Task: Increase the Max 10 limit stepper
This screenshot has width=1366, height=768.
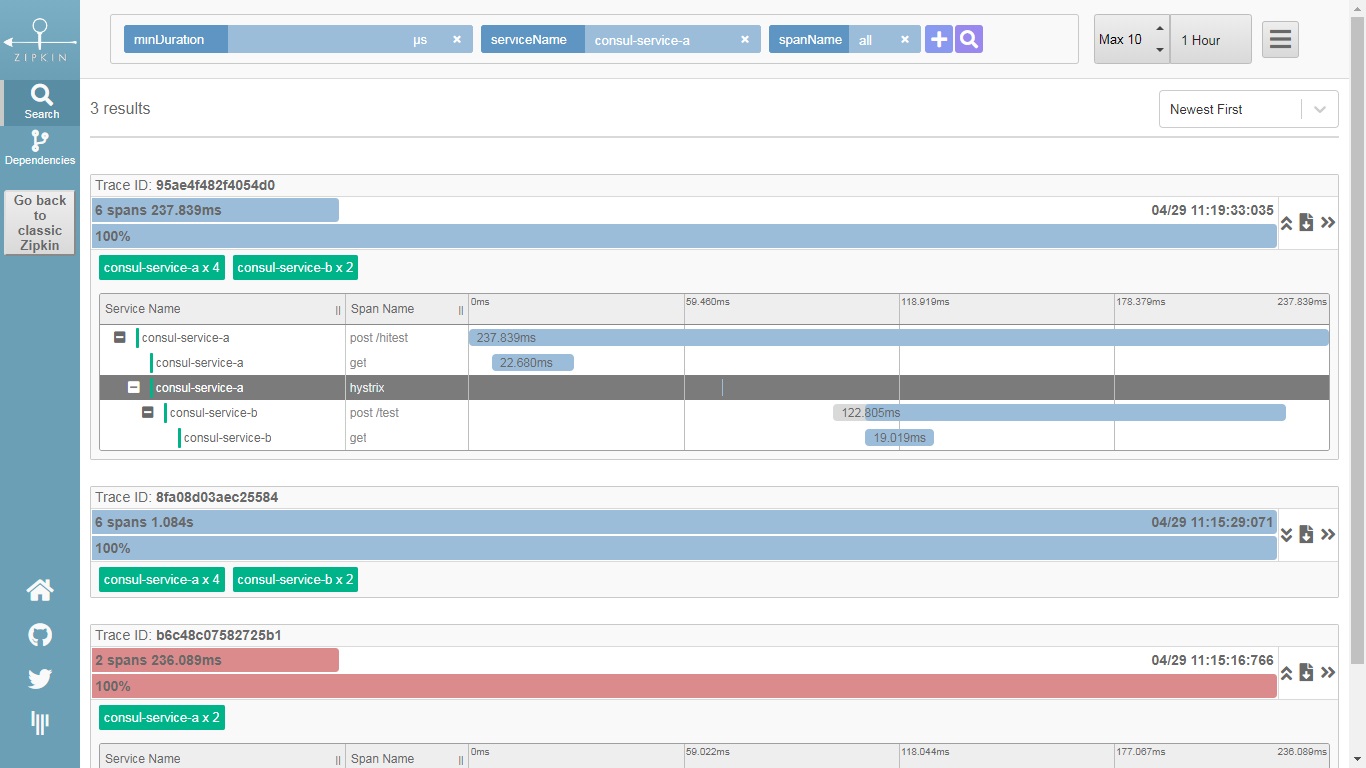Action: pos(1160,29)
